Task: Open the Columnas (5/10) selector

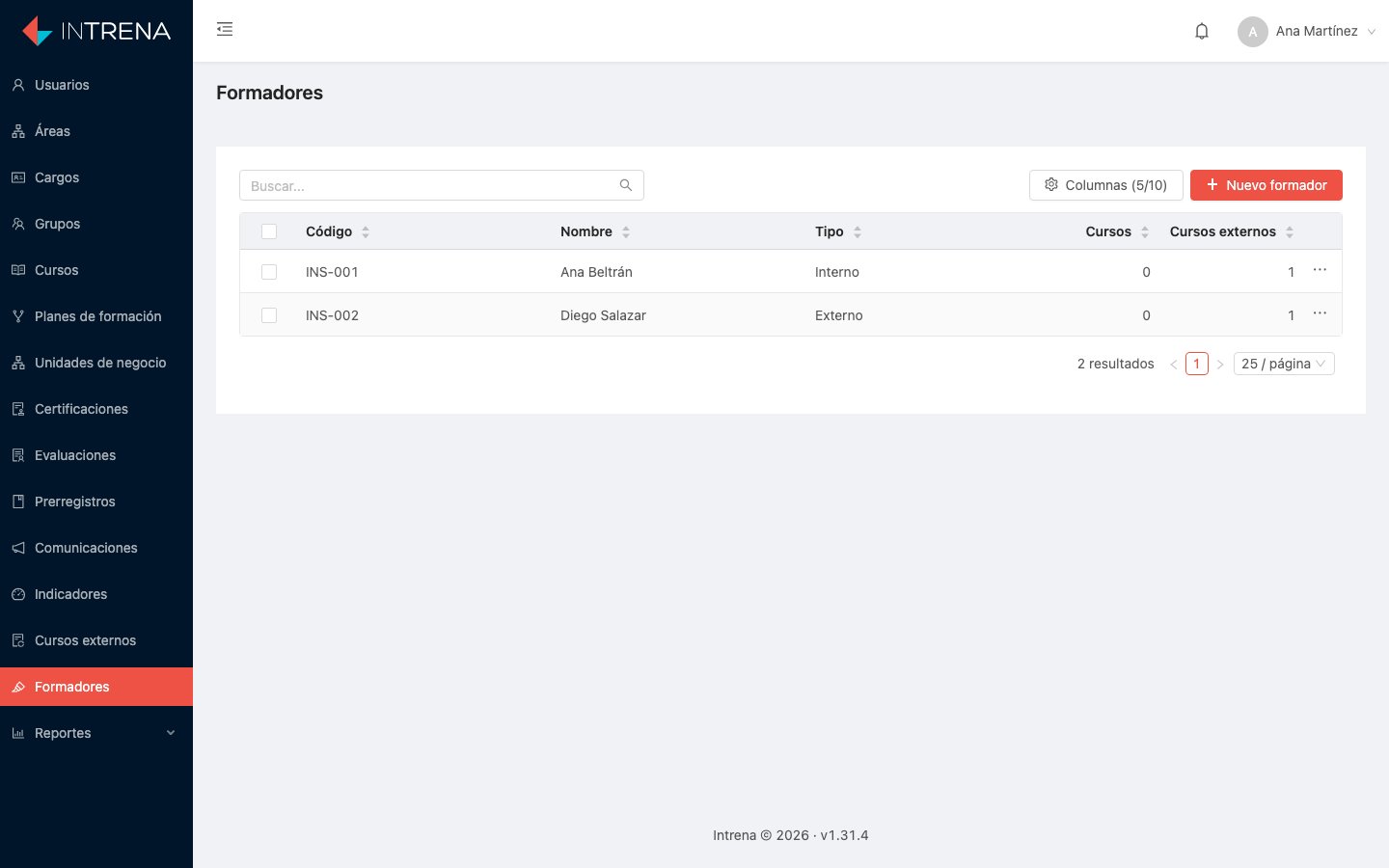Action: [1106, 185]
